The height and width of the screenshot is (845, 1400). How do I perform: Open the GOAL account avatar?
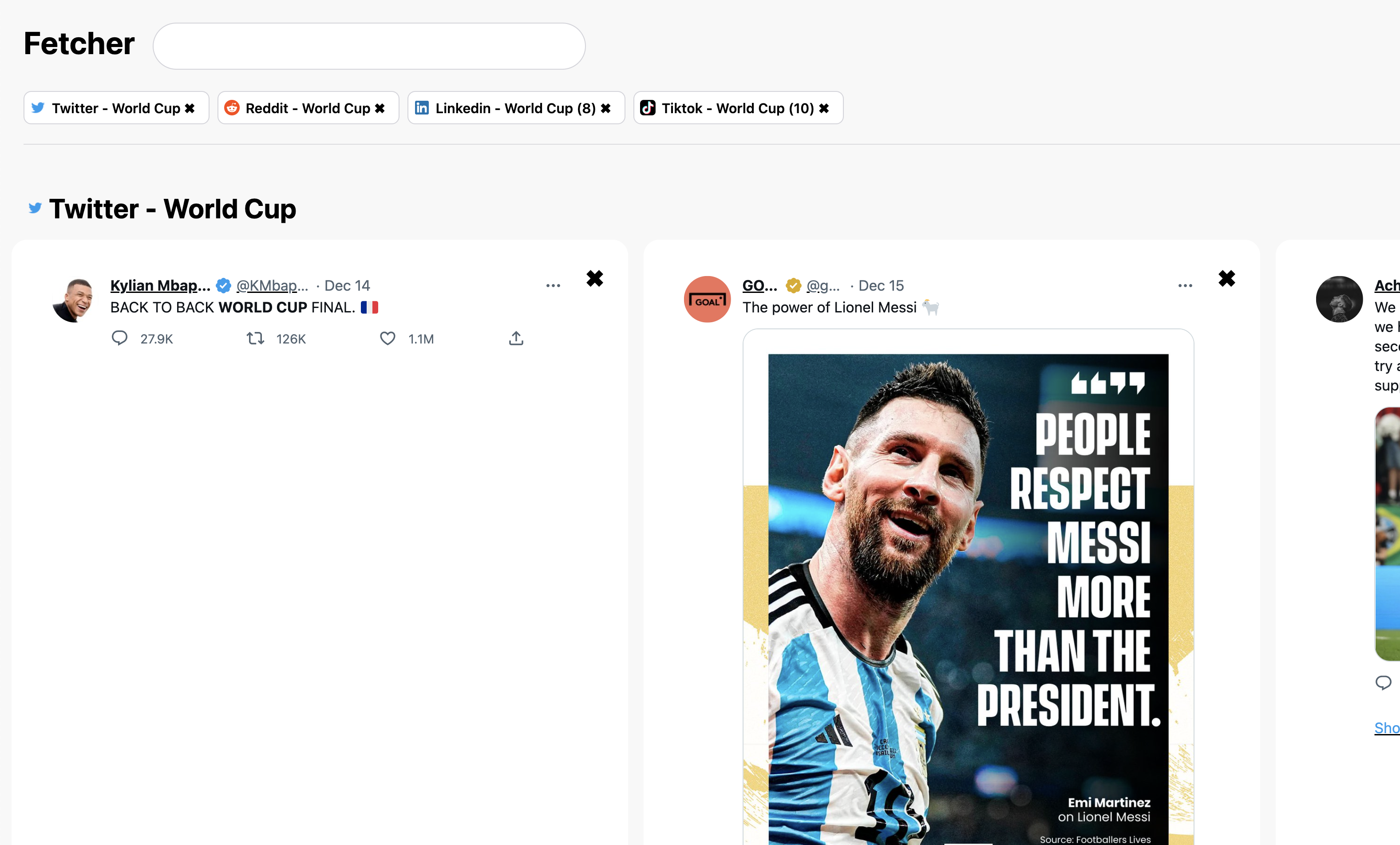coord(707,300)
